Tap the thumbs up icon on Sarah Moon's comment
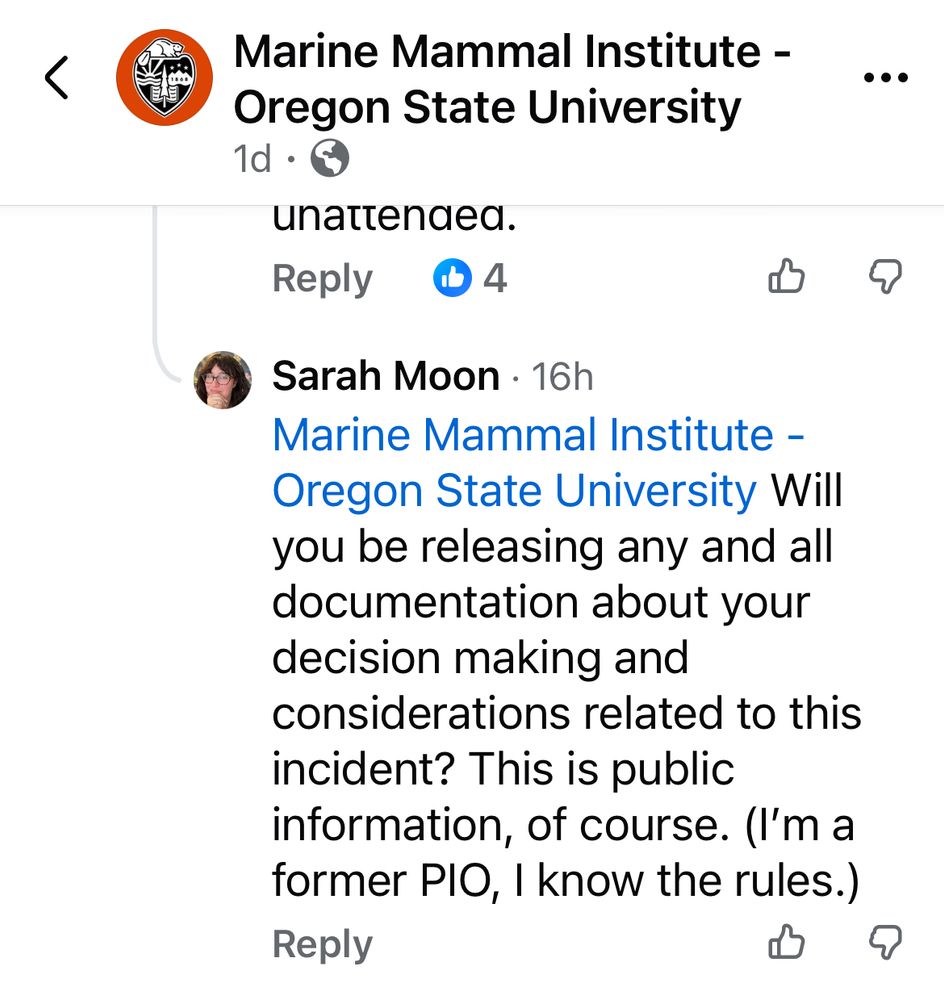 [x=786, y=943]
